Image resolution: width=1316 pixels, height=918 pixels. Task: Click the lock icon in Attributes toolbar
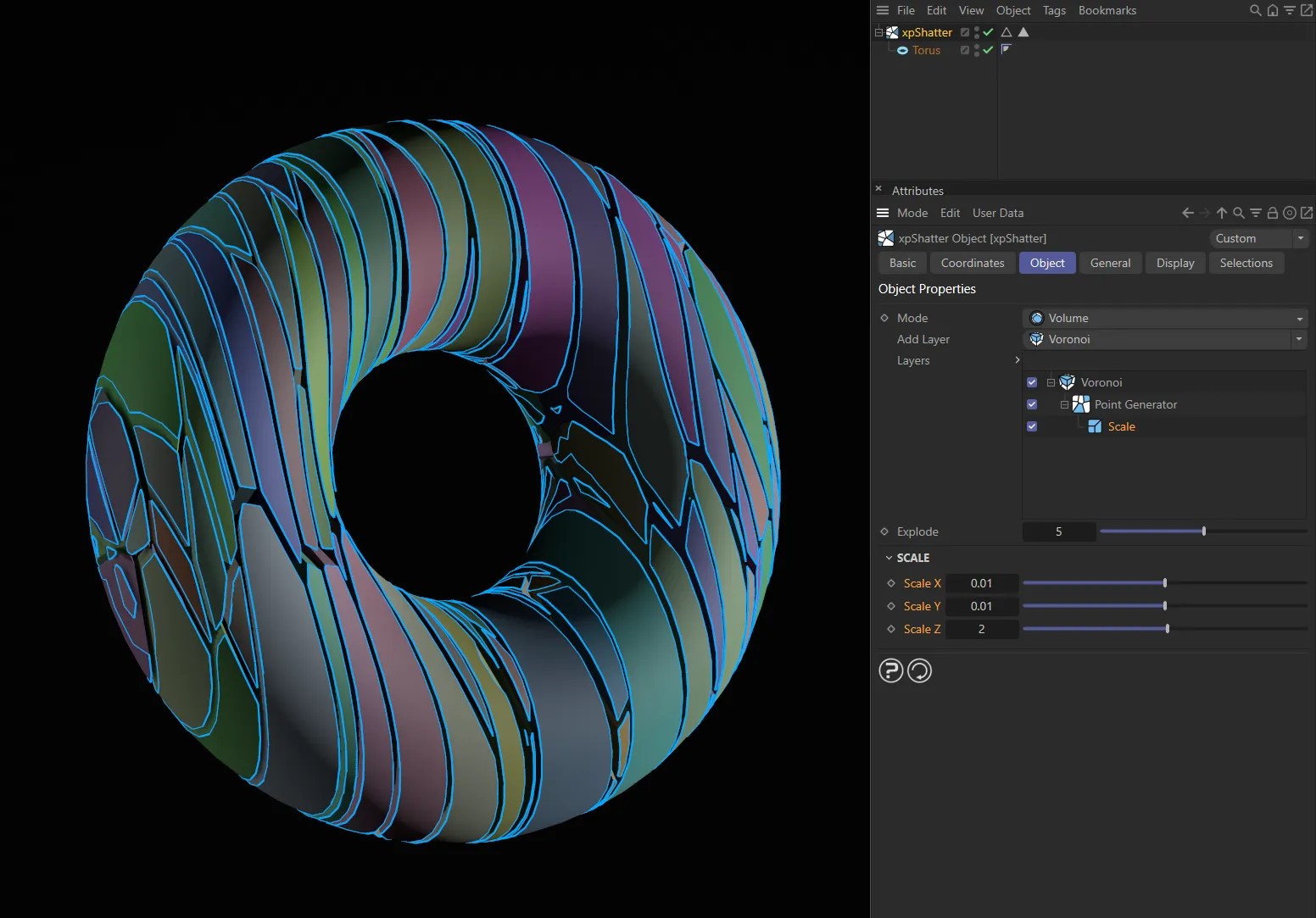[1272, 213]
